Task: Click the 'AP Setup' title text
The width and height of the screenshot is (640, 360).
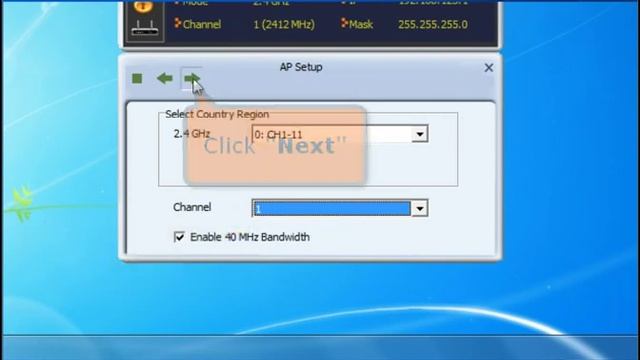Action: pyautogui.click(x=301, y=67)
